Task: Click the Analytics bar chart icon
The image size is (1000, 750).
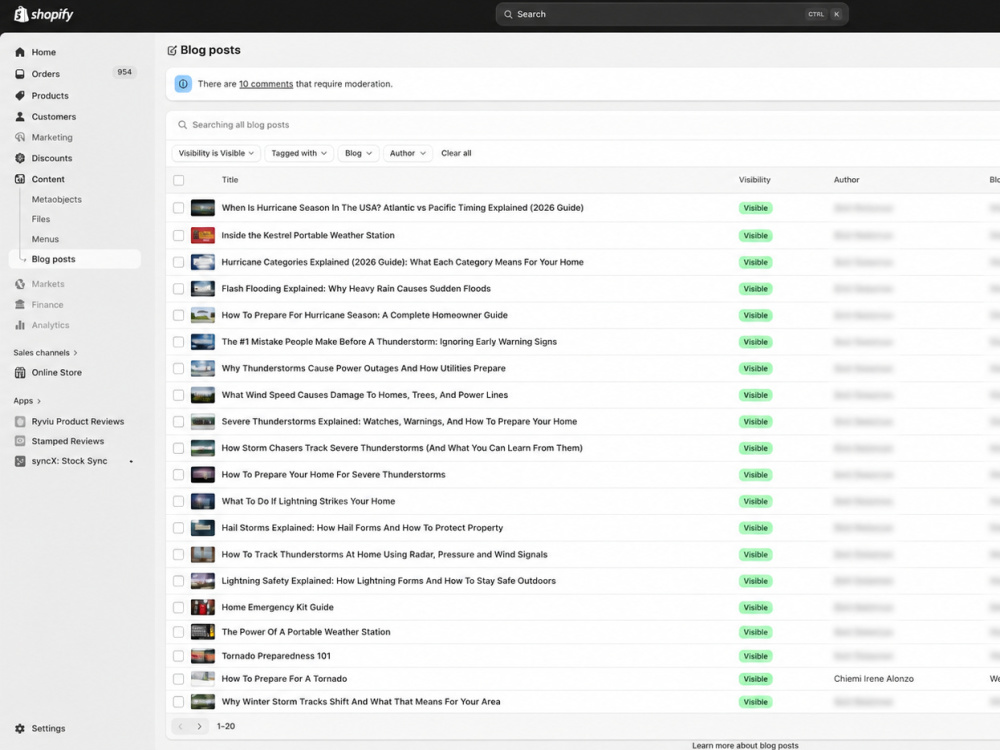Action: click(x=20, y=325)
